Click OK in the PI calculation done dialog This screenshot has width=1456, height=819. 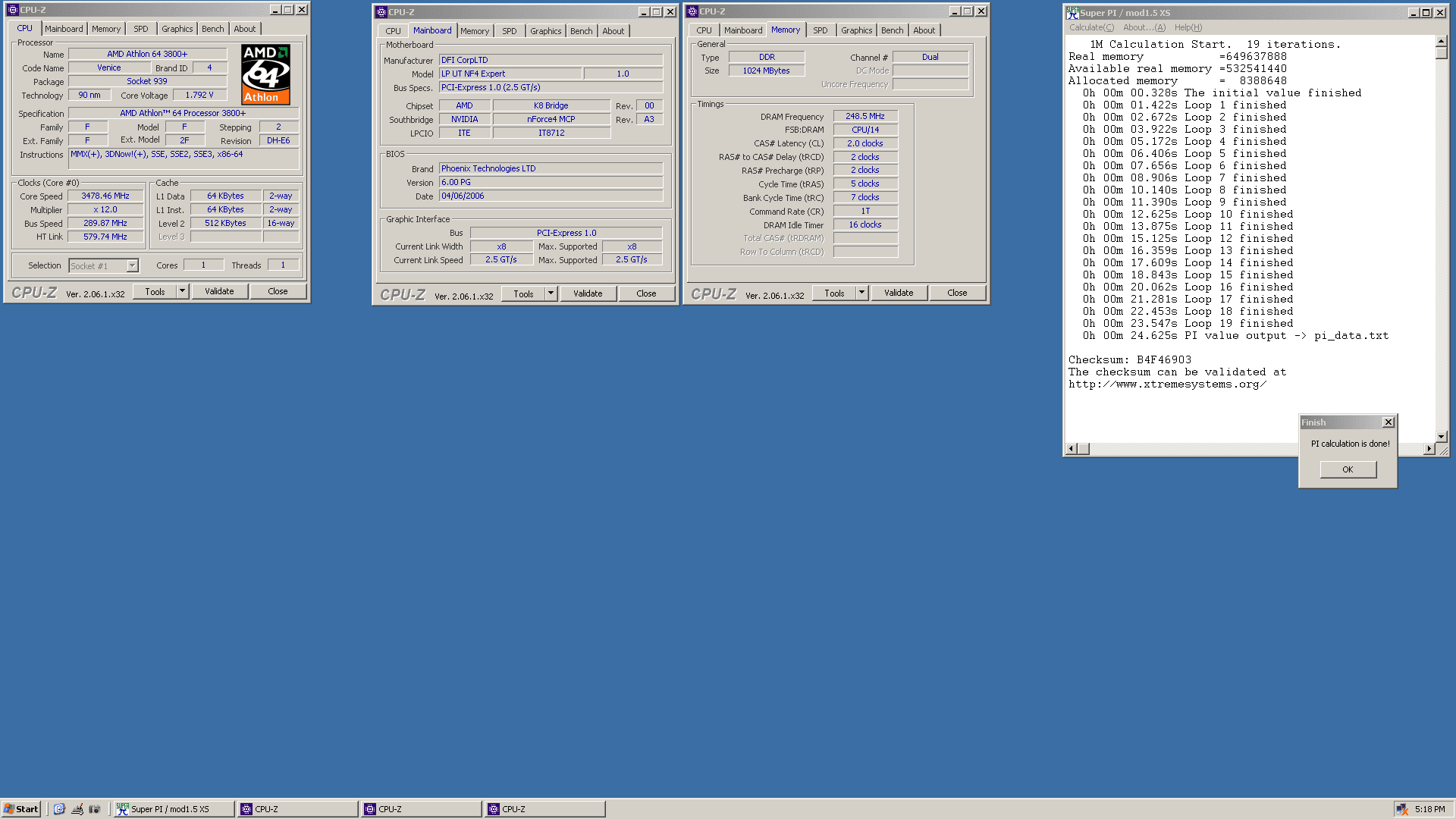click(1348, 469)
